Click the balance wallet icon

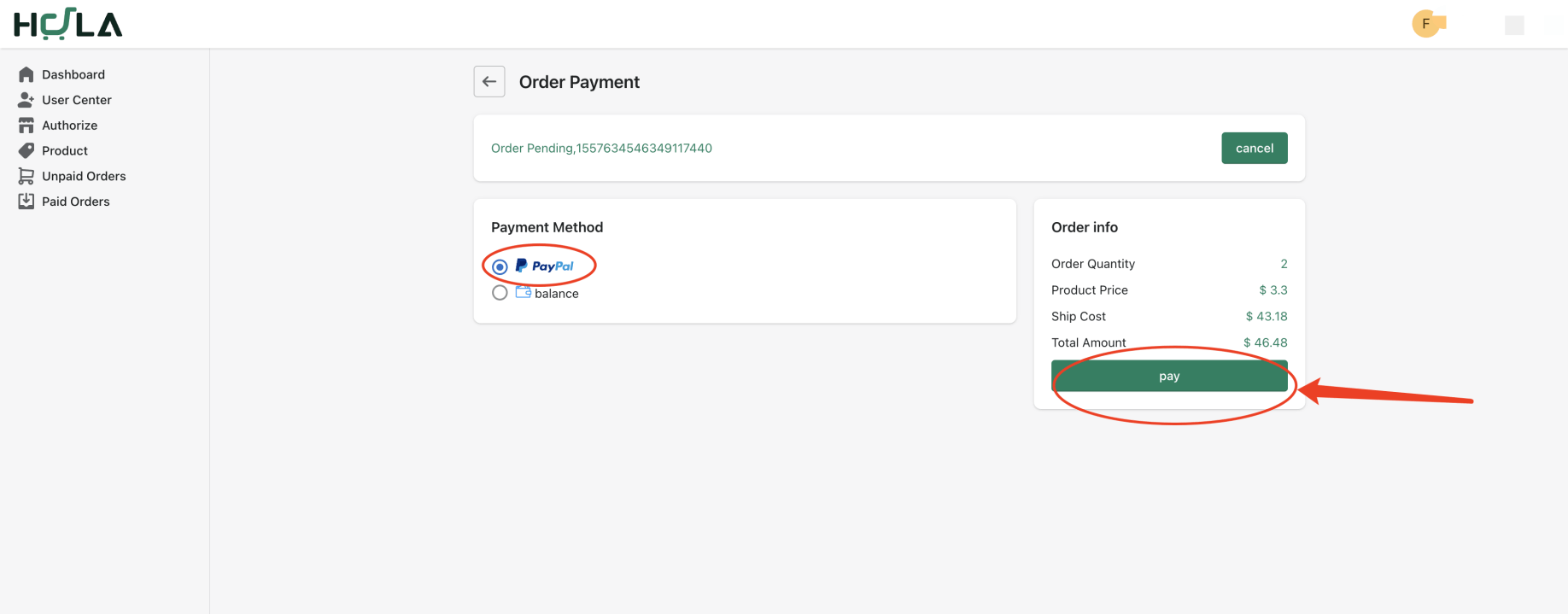pos(524,292)
